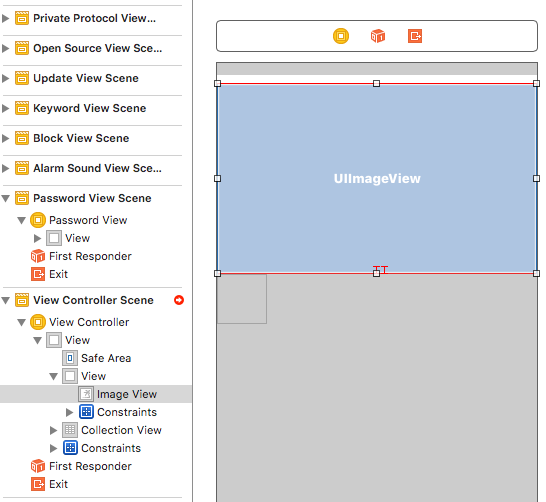Image resolution: width=546 pixels, height=502 pixels.
Task: Click the Update View Scene icon
Action: click(x=22, y=78)
